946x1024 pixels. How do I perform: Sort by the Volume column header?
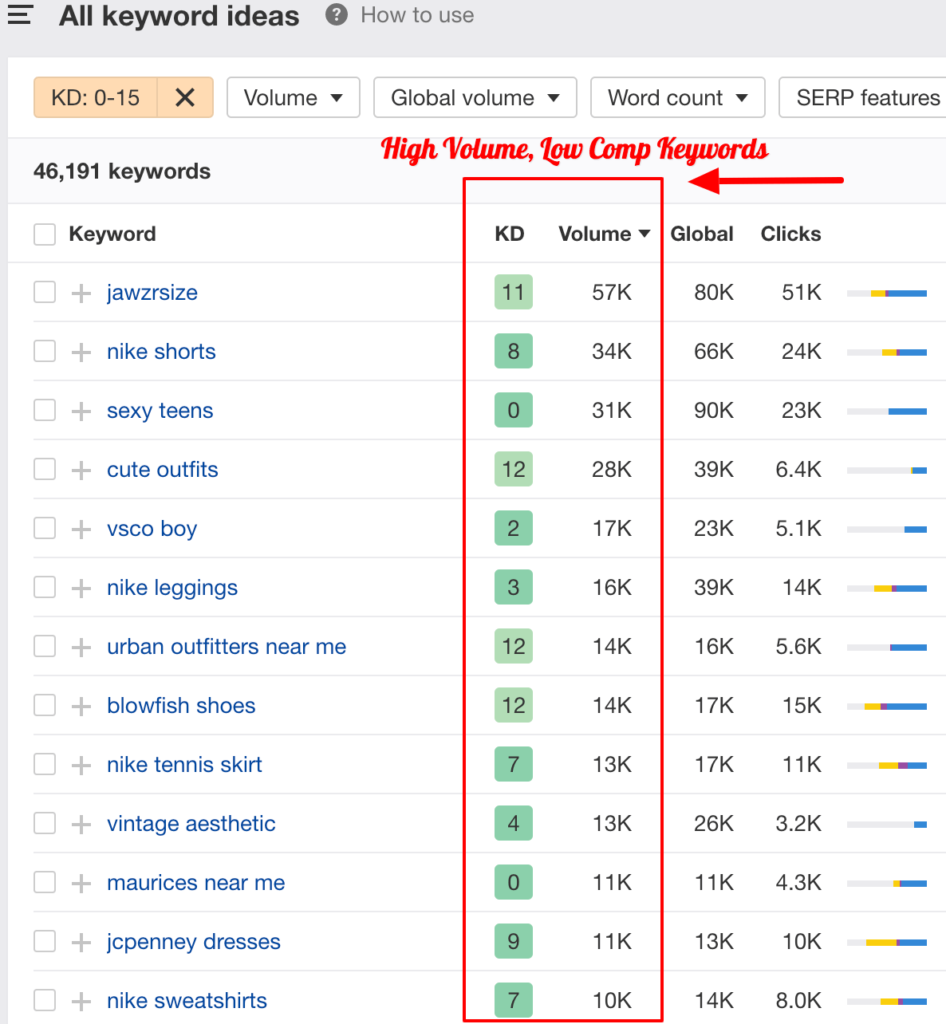coord(604,234)
